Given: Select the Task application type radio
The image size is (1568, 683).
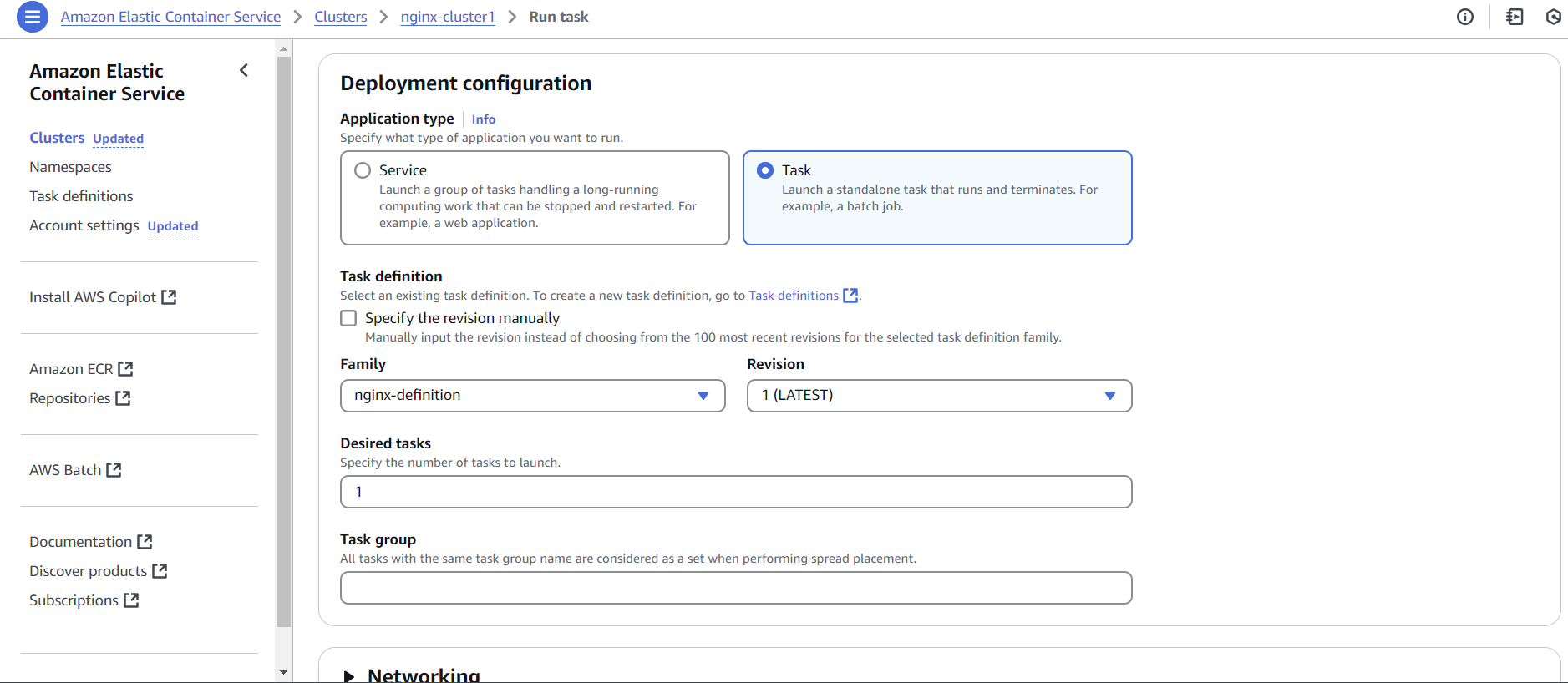Looking at the screenshot, I should point(765,170).
